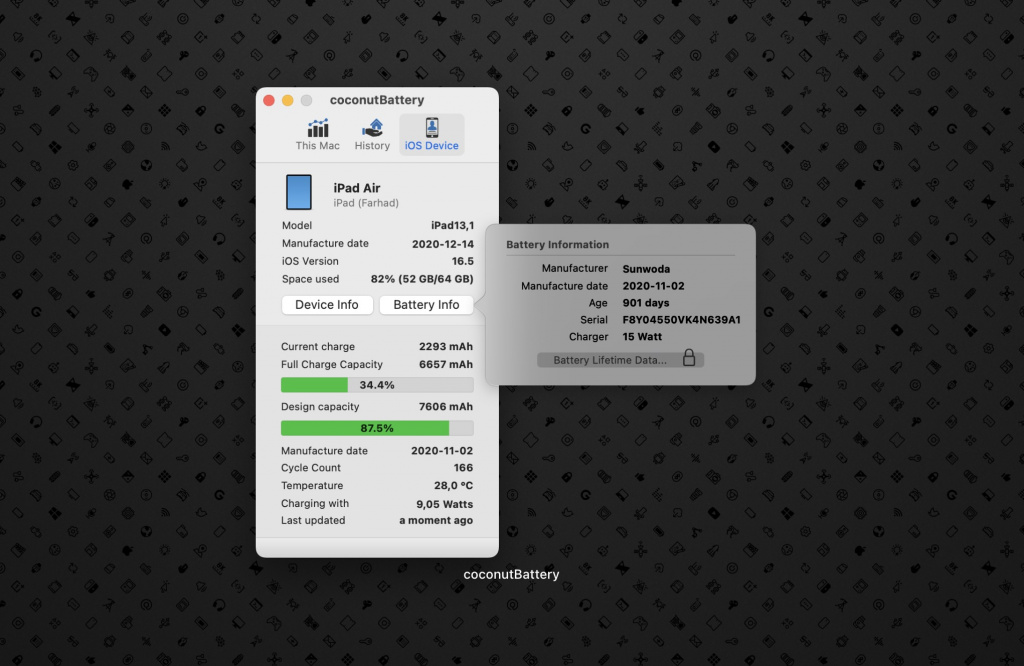This screenshot has width=1024, height=666.
Task: Click serial number F8Y04550VK4N639A1
Action: tap(681, 320)
